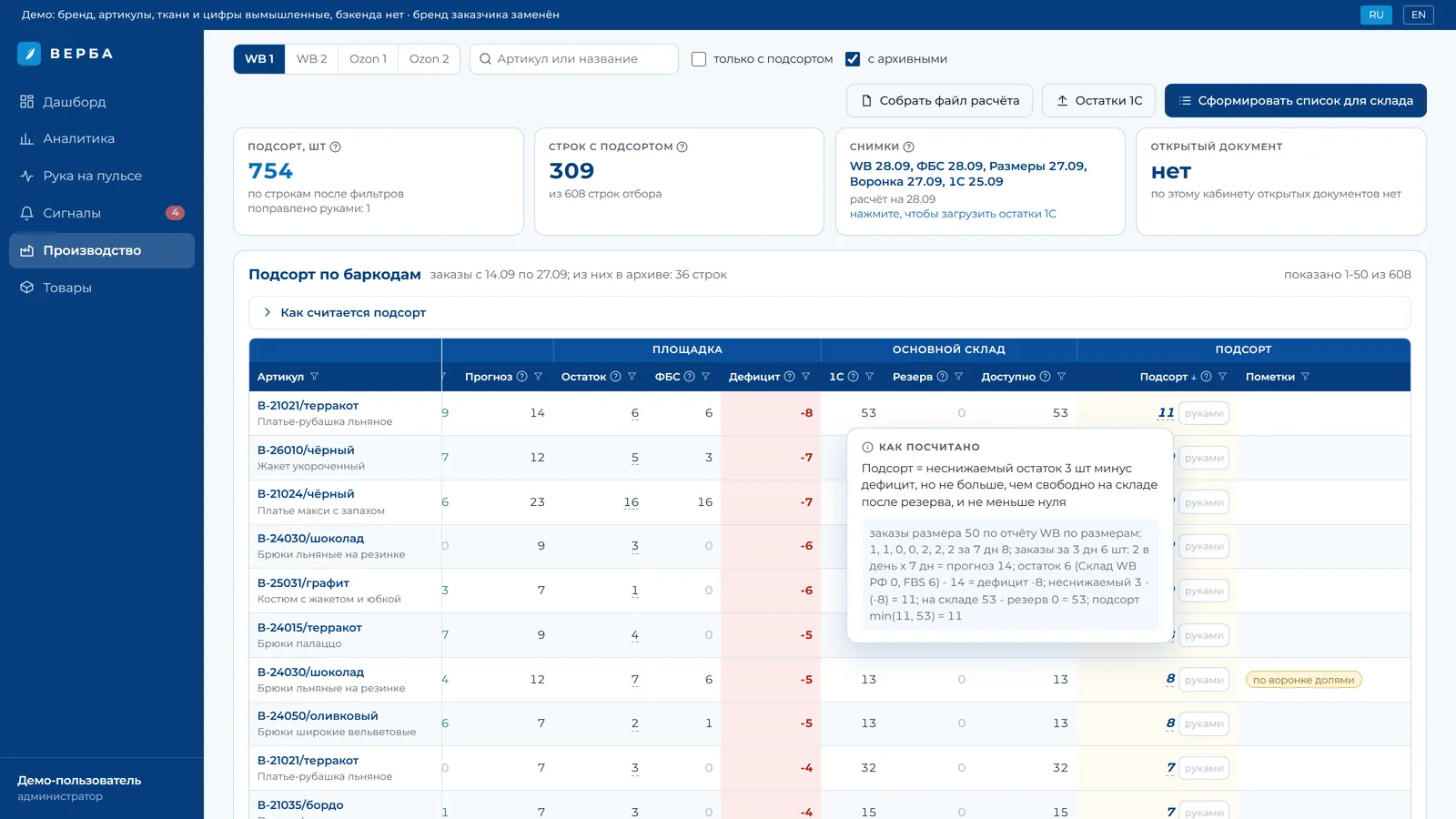Click the Остатки 1С upload button
Image resolution: width=1456 pixels, height=819 pixels.
tap(1098, 101)
